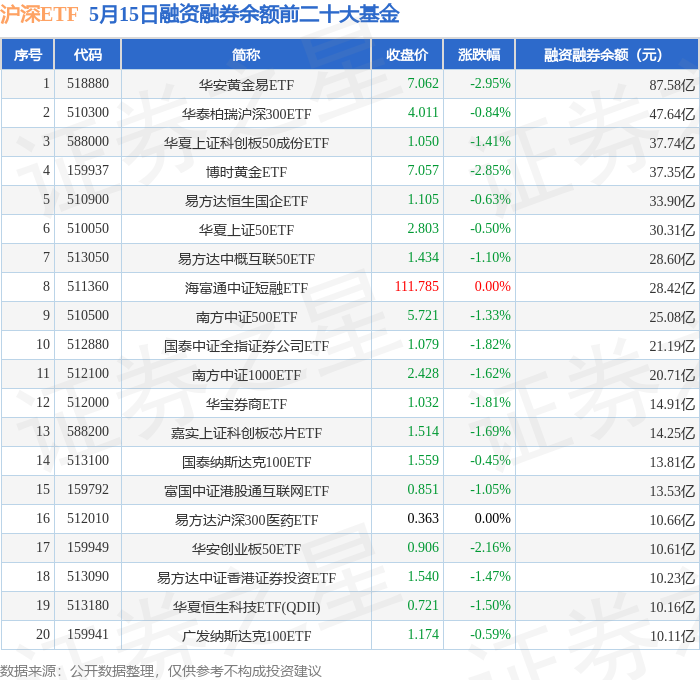
Task: Click the change value -1.41%
Action: coord(490,142)
